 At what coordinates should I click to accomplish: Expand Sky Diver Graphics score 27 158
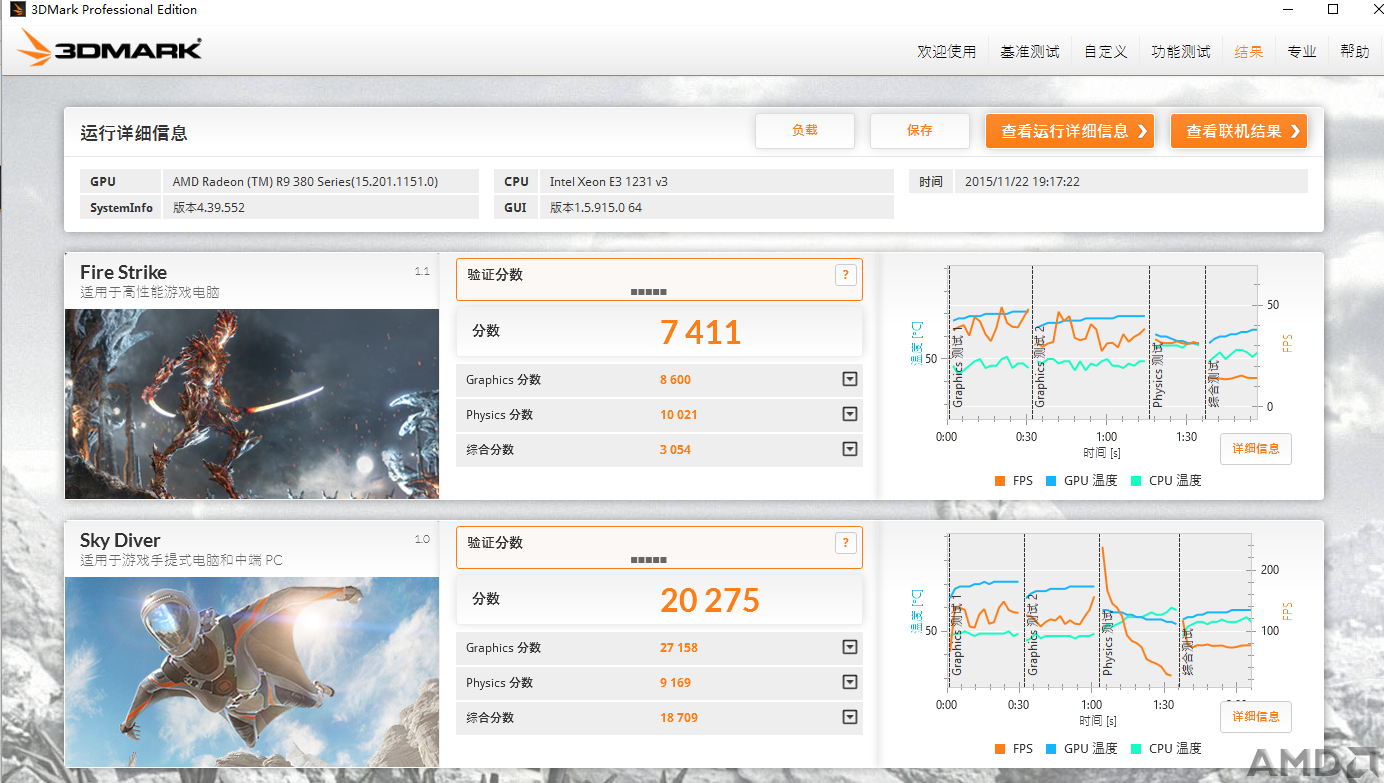[850, 648]
